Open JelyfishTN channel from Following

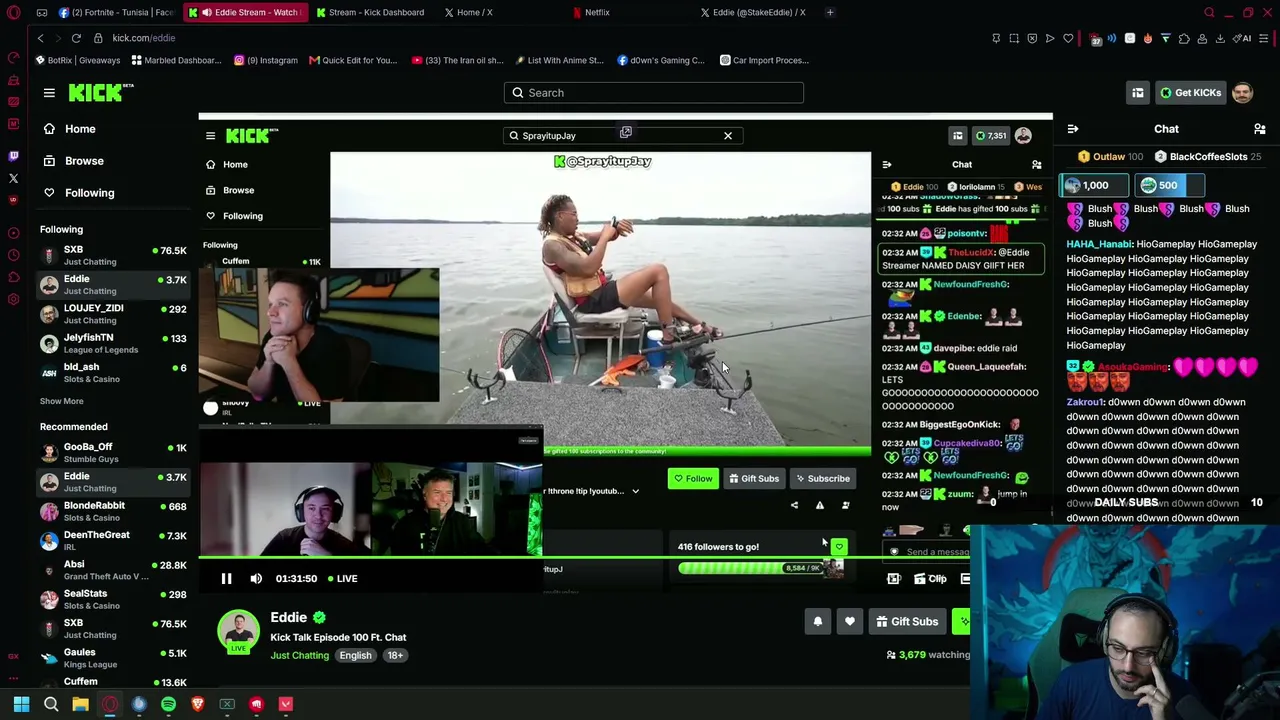[113, 343]
